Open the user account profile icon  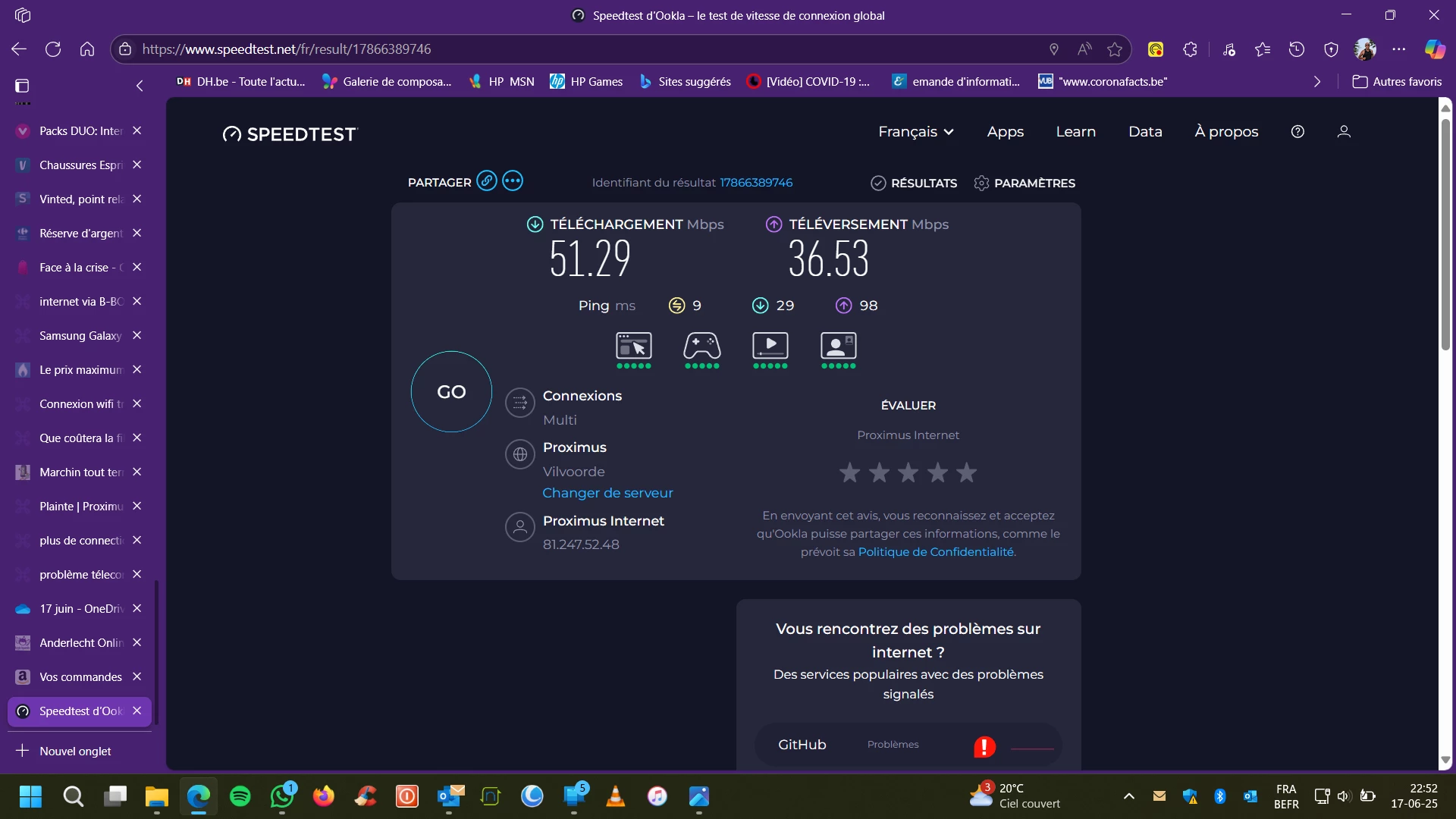1344,132
